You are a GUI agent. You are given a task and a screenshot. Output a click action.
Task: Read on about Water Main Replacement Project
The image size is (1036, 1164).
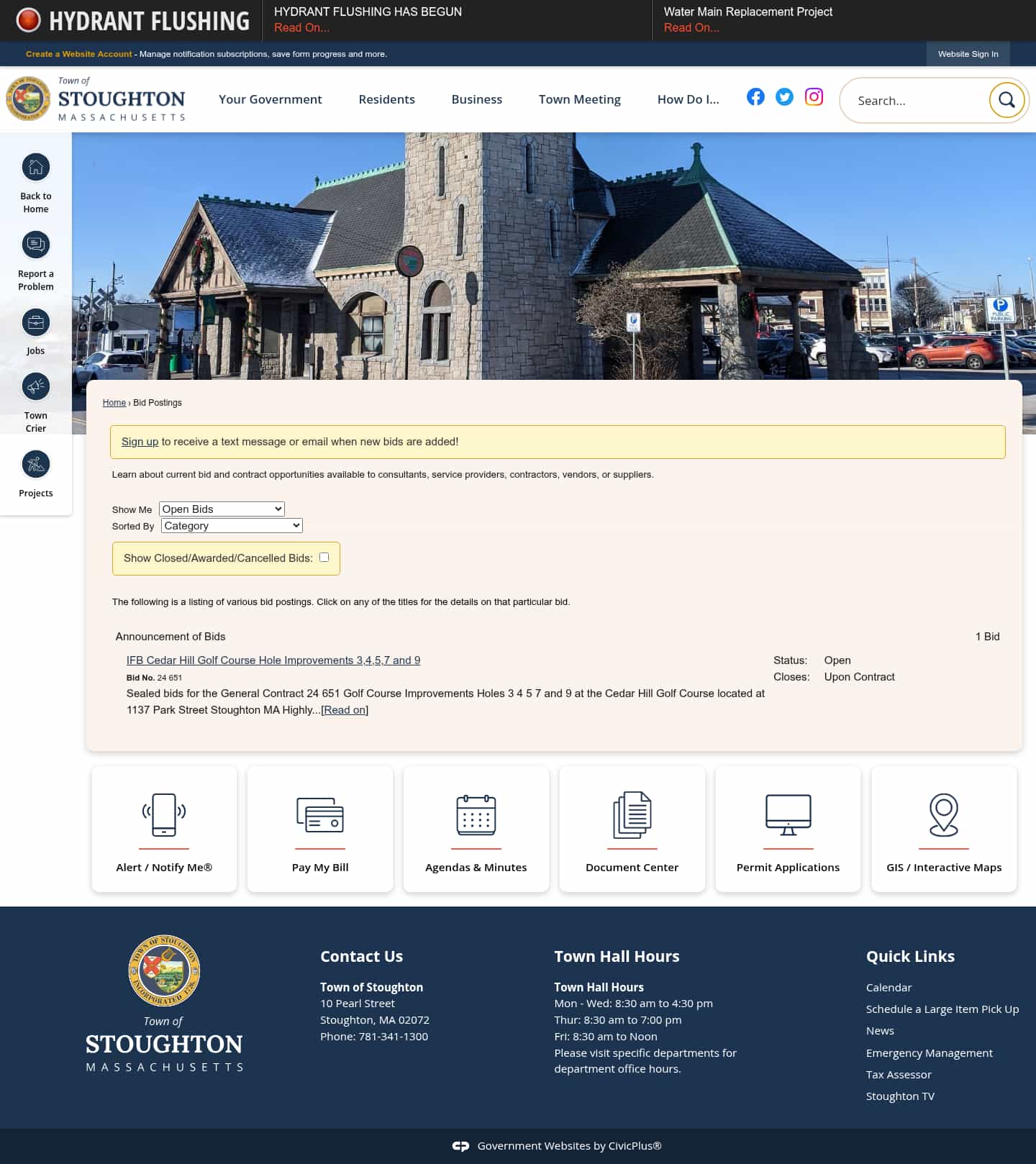tap(691, 27)
